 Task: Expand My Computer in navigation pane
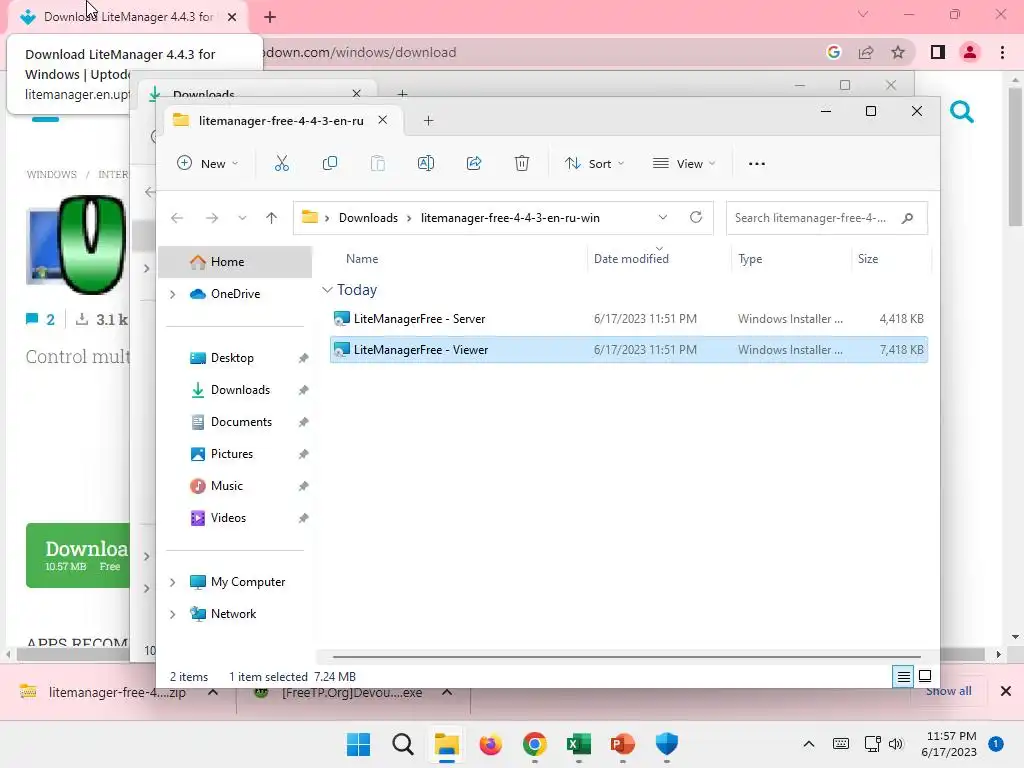[x=172, y=582]
